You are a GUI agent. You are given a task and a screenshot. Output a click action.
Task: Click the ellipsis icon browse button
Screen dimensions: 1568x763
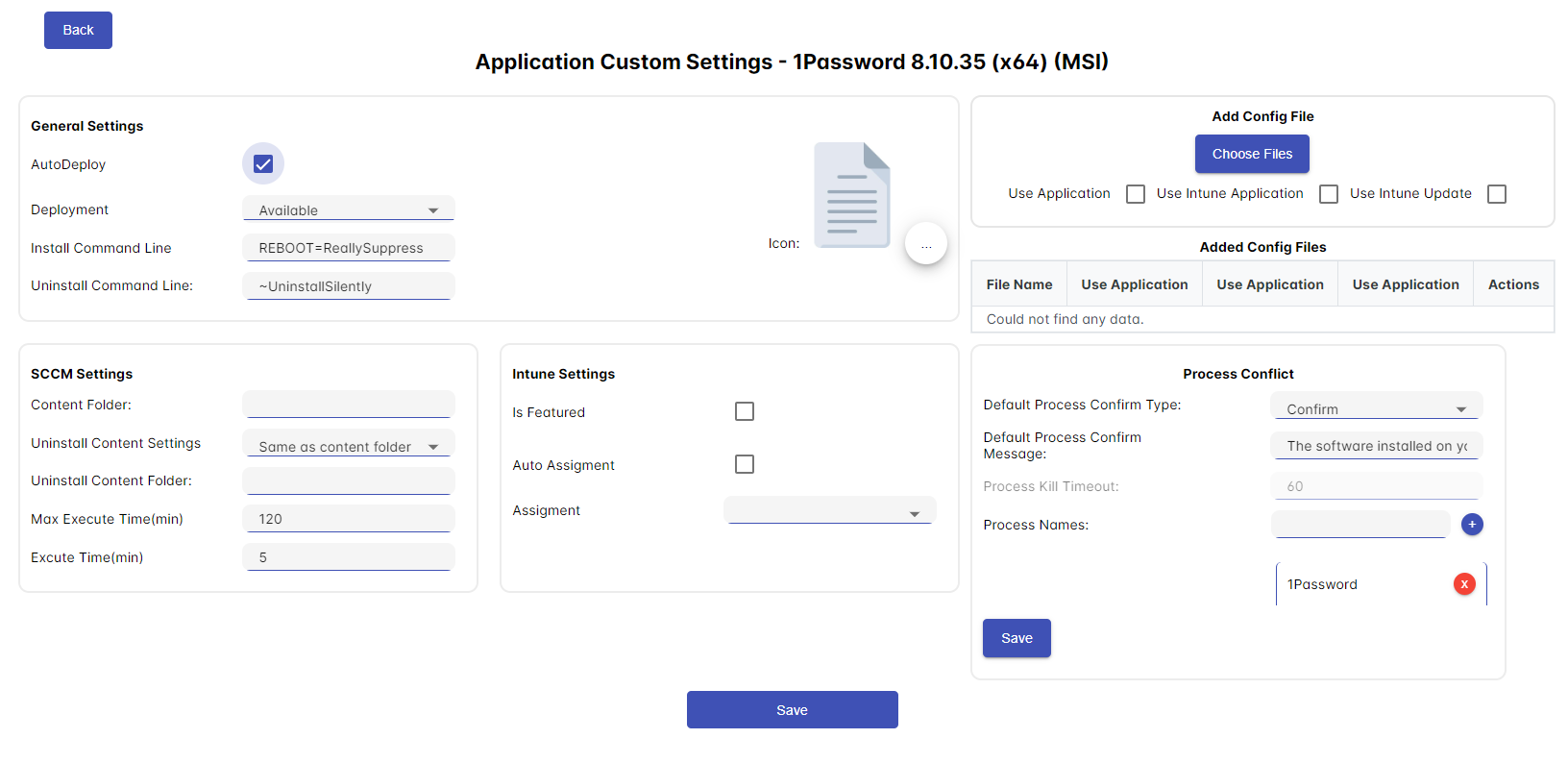click(926, 245)
